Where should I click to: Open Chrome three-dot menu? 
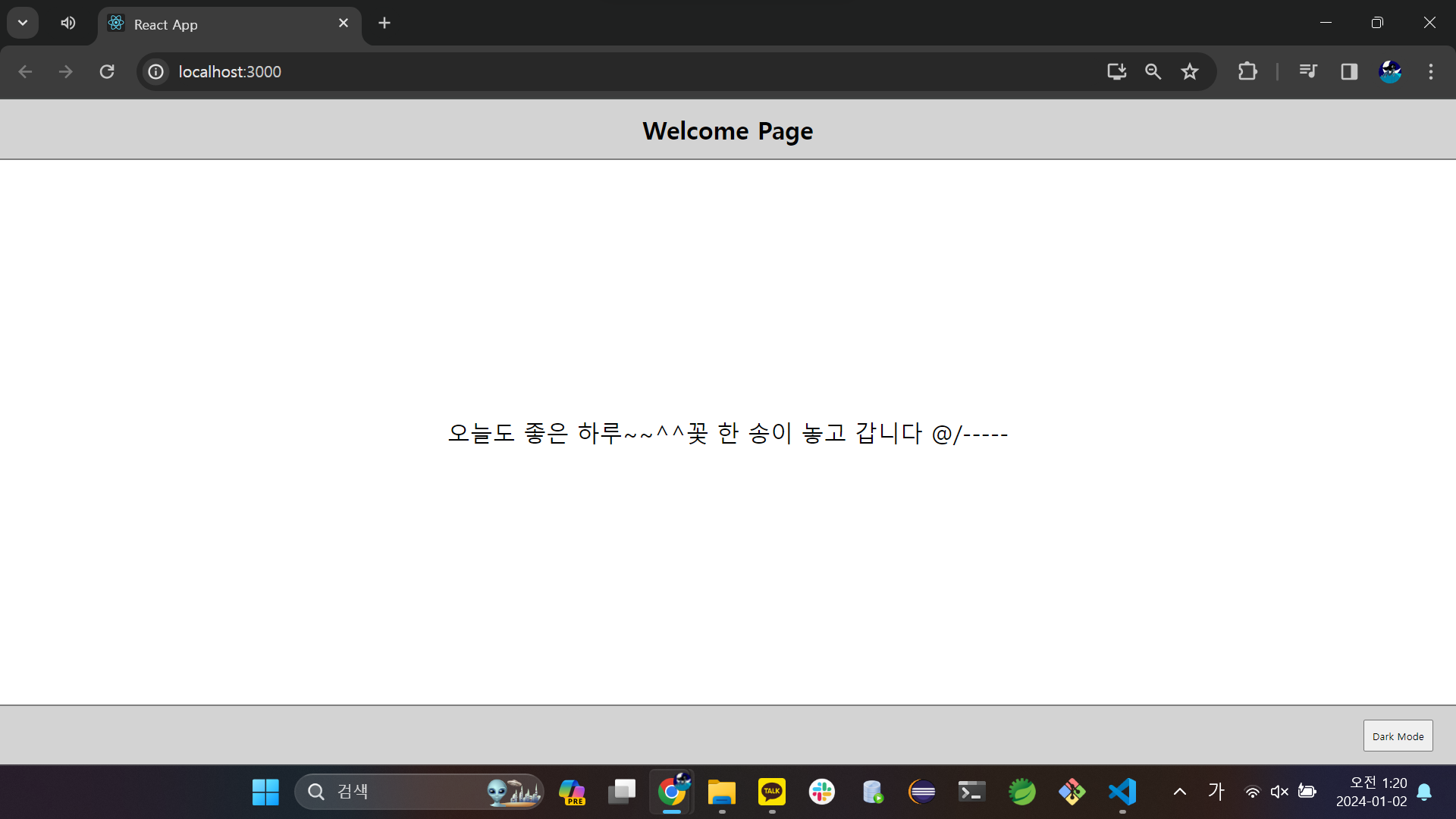click(1431, 71)
